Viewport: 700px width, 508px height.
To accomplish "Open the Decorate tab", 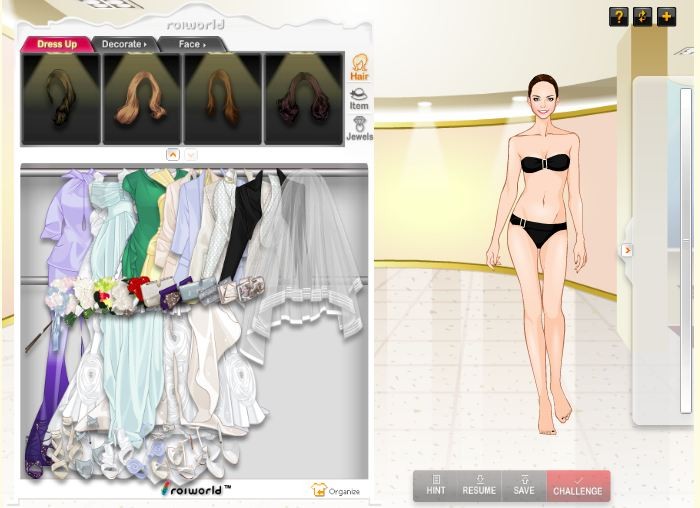I will [124, 44].
